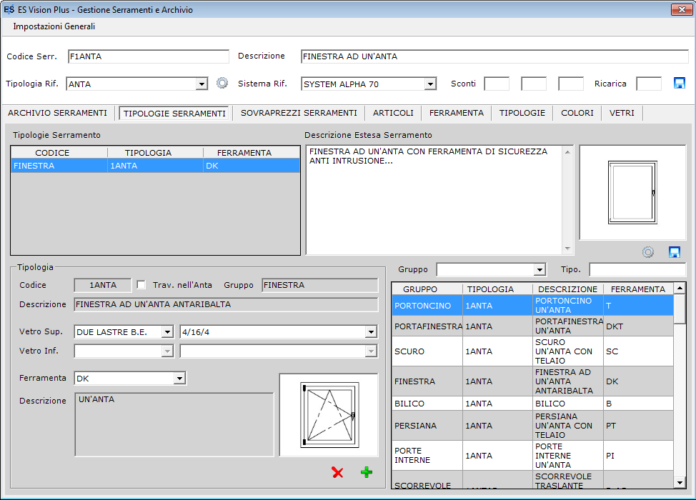This screenshot has height=500, width=696.
Task: Switch to the TIPOLOGIE tab
Action: (522, 113)
